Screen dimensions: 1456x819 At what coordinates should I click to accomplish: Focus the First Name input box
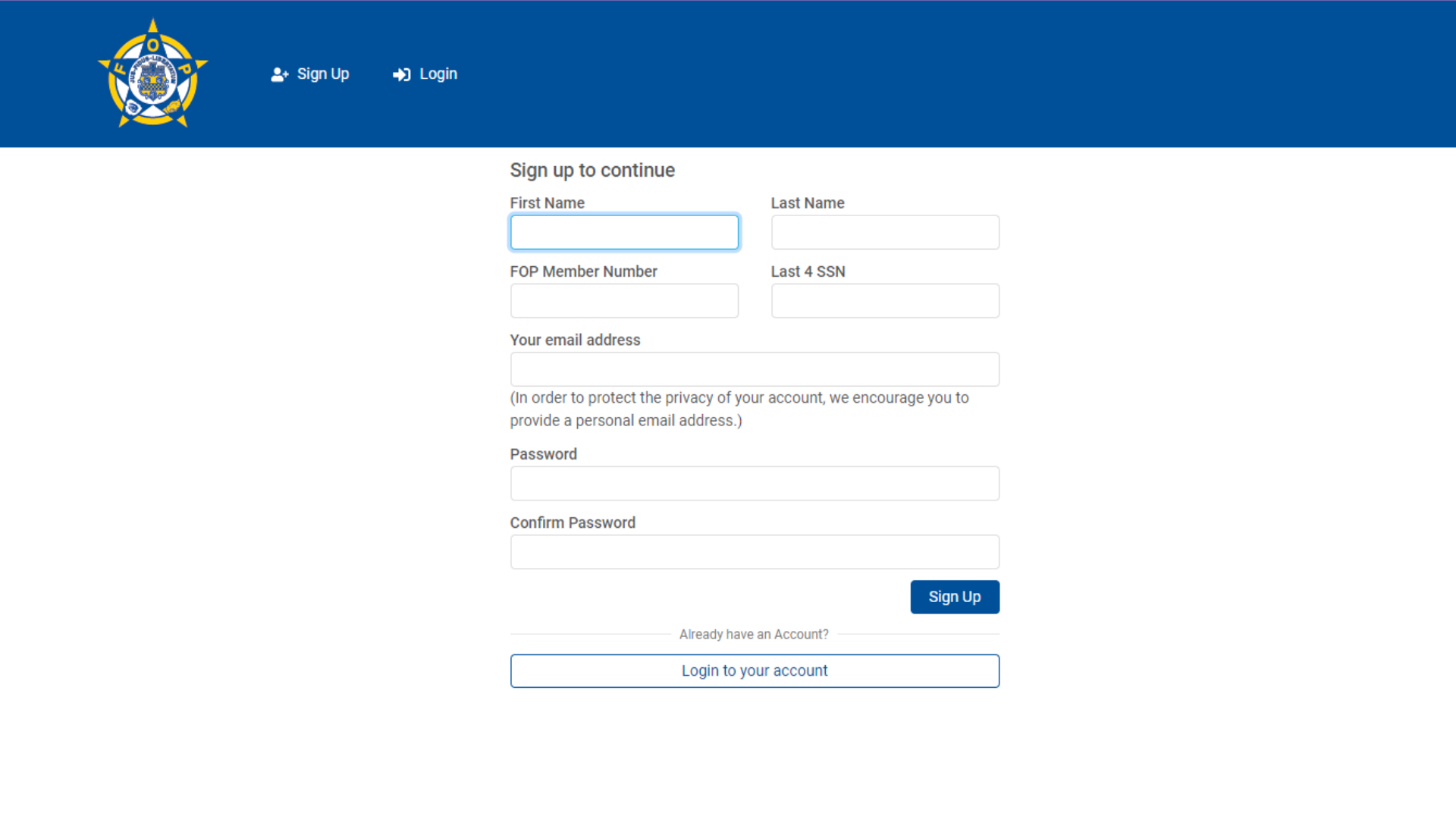click(x=624, y=232)
